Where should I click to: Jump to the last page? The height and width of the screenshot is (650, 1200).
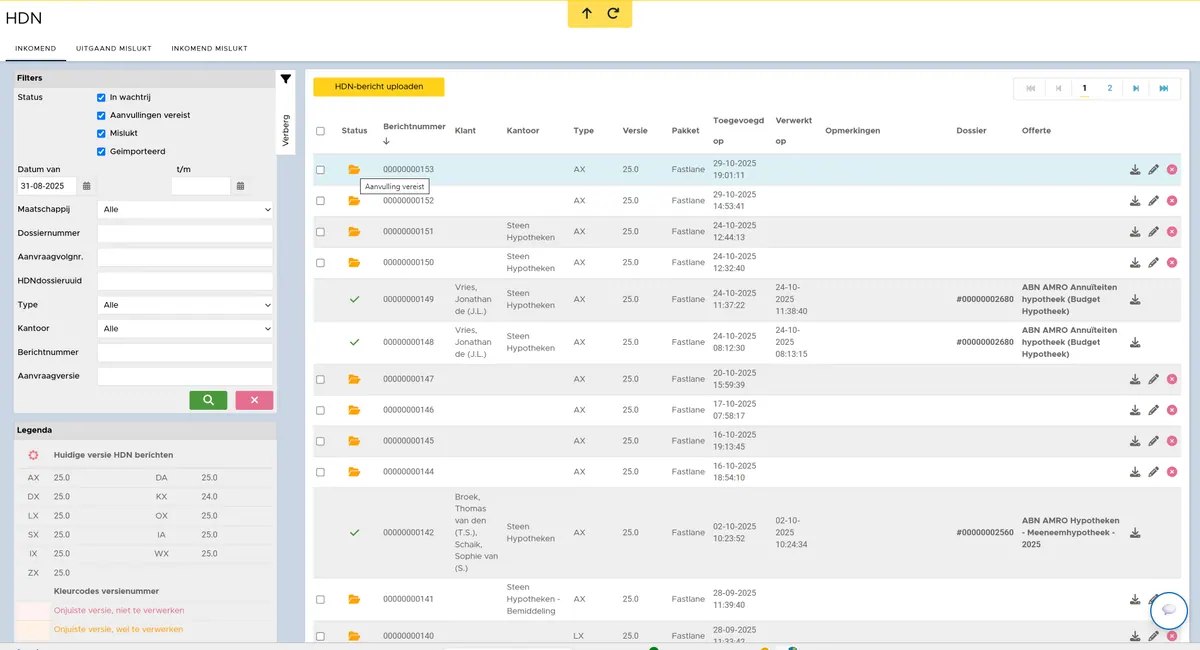(x=1164, y=88)
